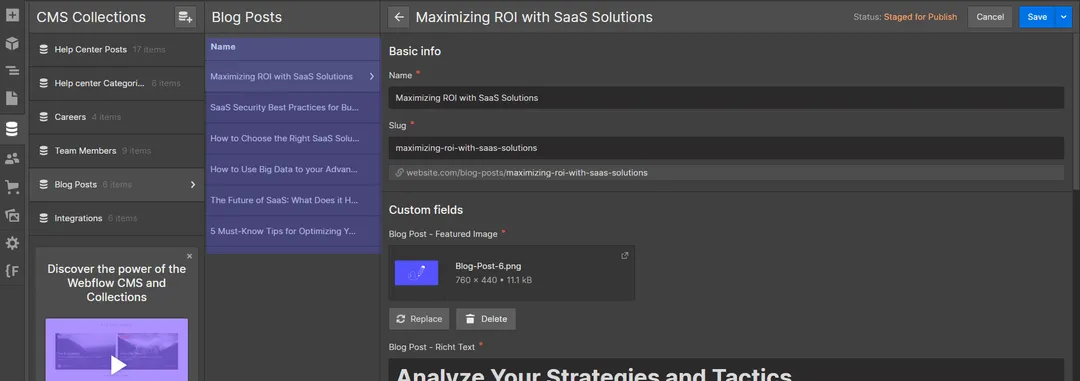The height and width of the screenshot is (381, 1080).
Task: Open the Help center Categories collection
Action: 117,83
